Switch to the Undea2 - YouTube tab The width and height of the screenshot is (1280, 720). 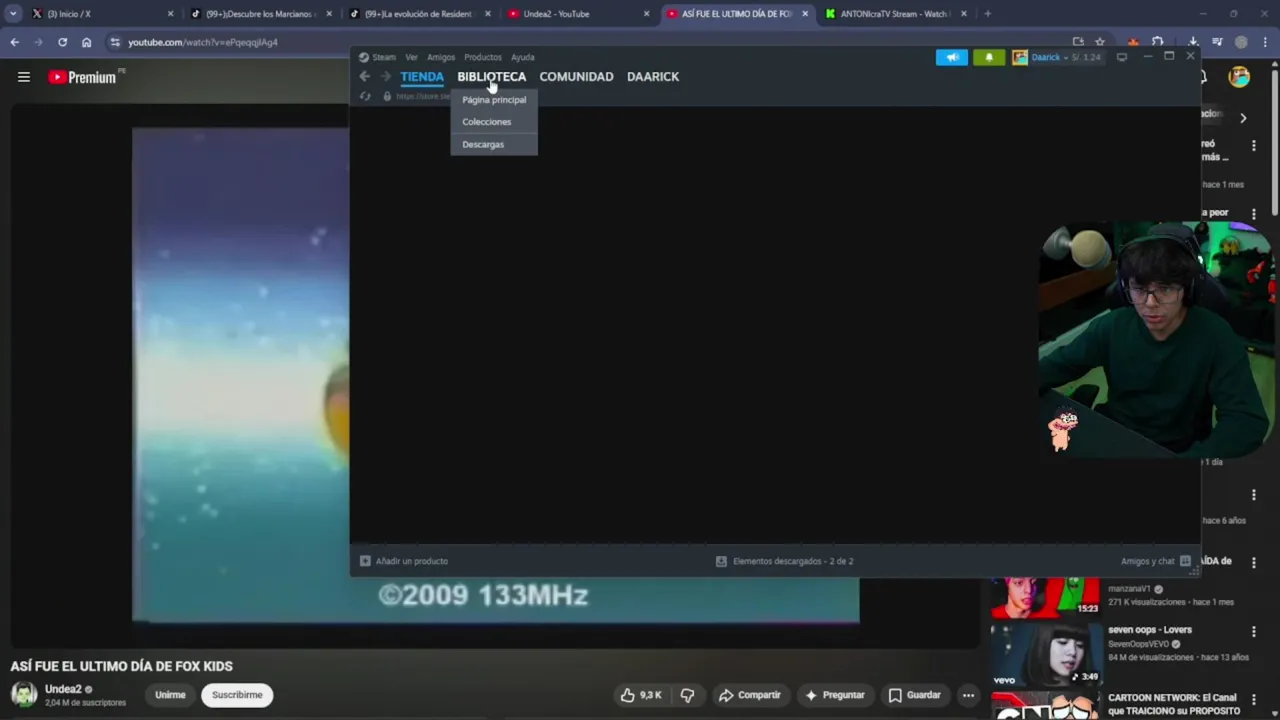pyautogui.click(x=578, y=14)
